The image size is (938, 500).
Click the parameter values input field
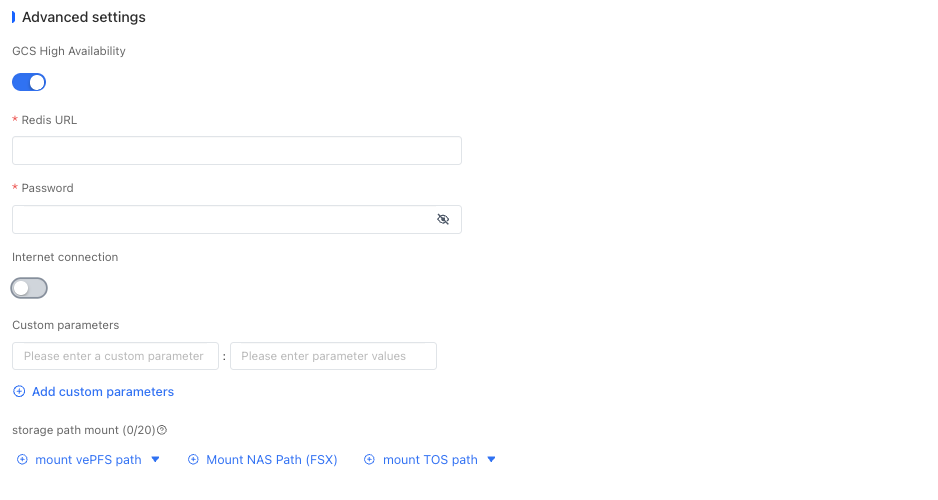333,356
